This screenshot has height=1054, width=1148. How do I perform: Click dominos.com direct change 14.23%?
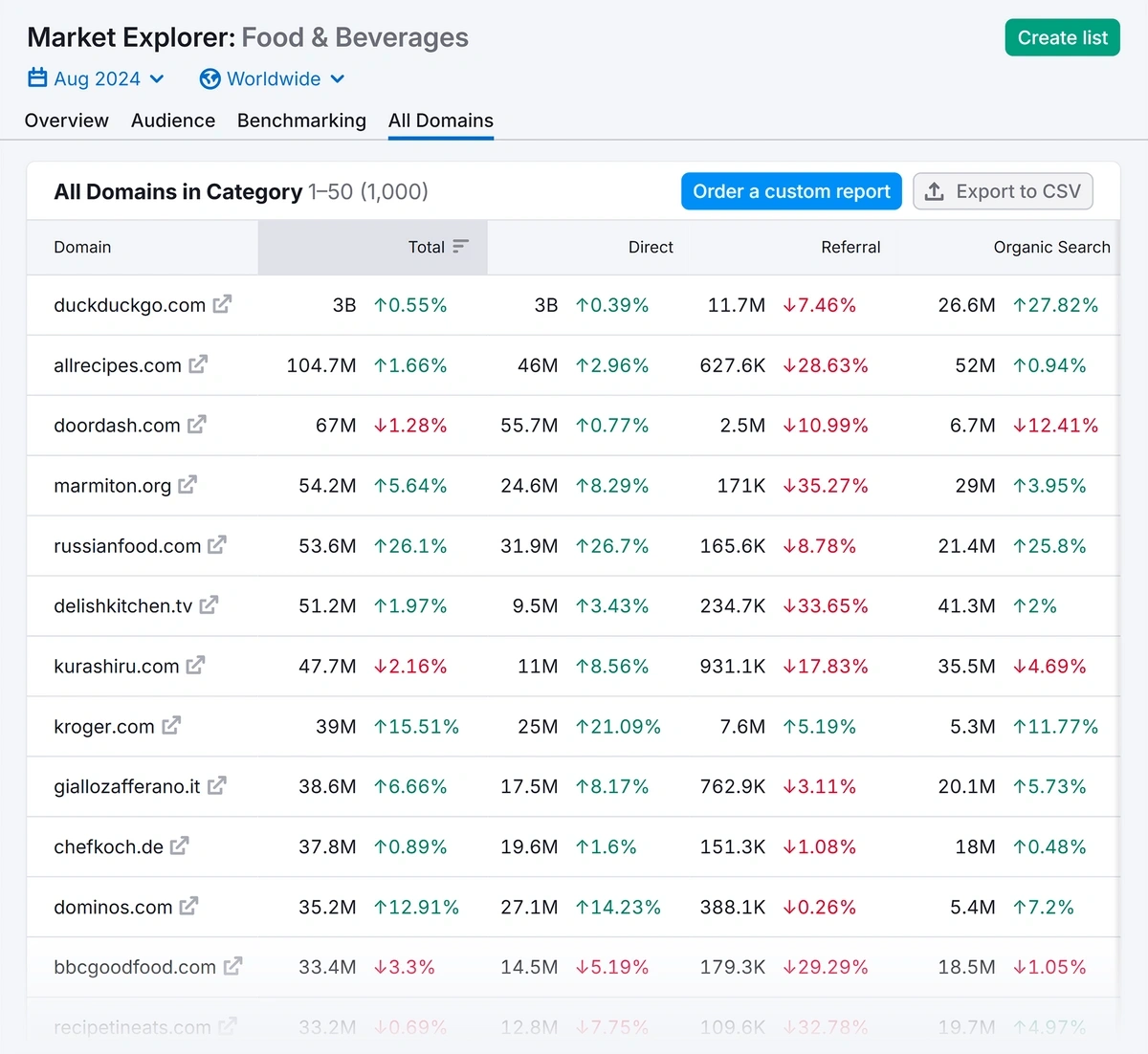point(618,907)
